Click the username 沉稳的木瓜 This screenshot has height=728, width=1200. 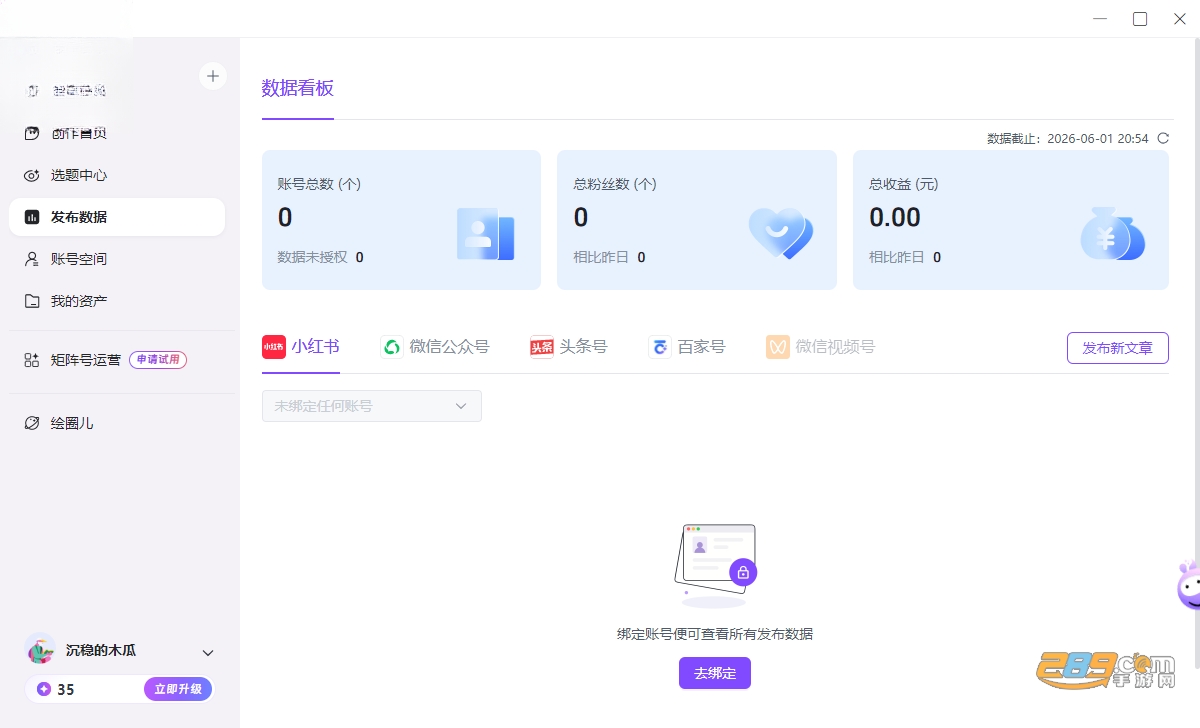[x=101, y=650]
